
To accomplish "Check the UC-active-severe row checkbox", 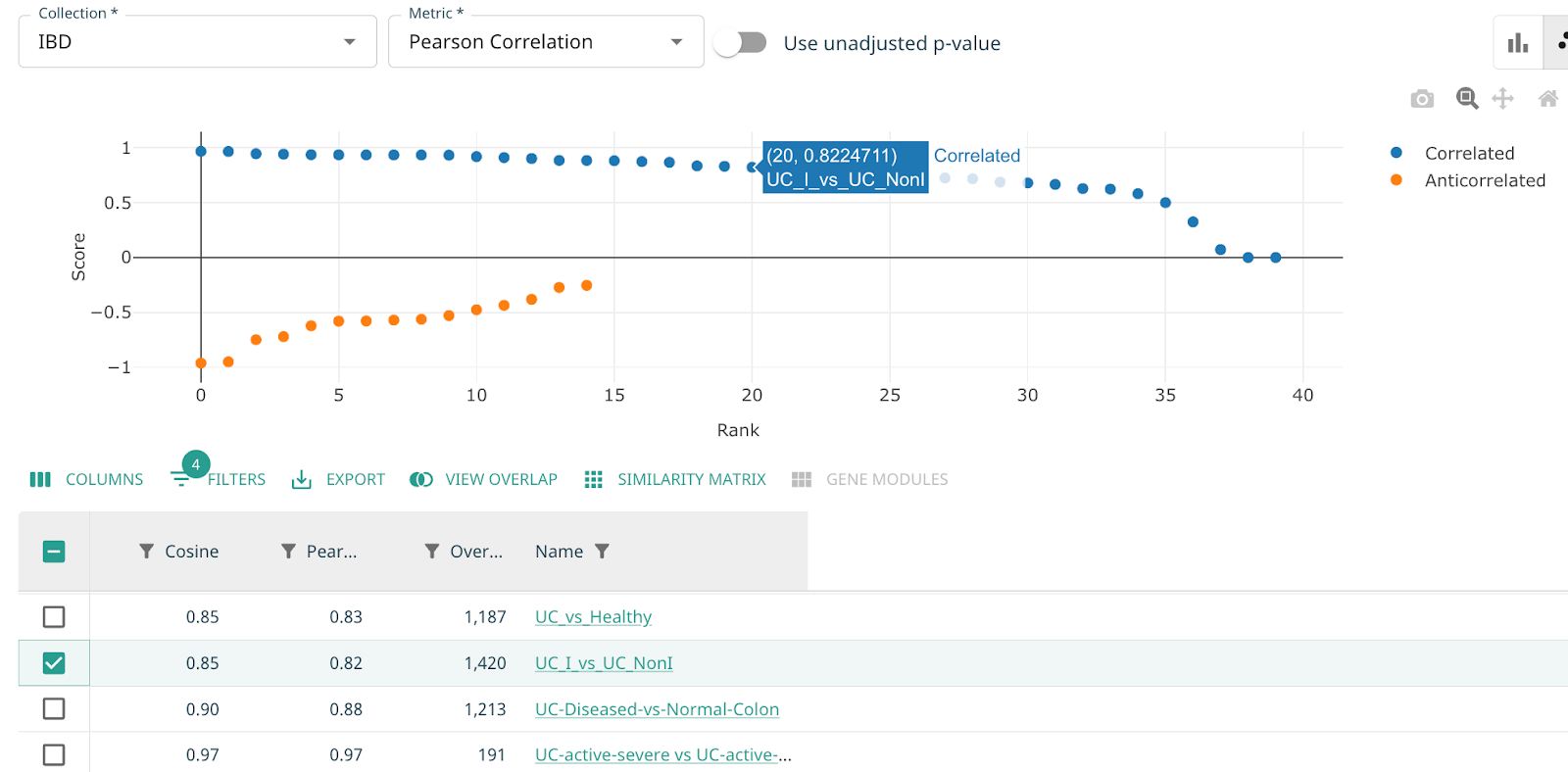I will coord(54,754).
